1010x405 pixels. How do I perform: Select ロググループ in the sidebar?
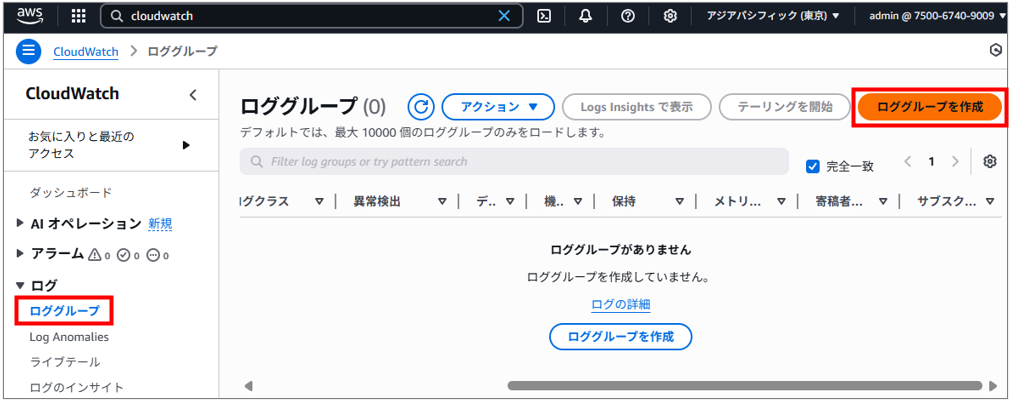pyautogui.click(x=65, y=311)
